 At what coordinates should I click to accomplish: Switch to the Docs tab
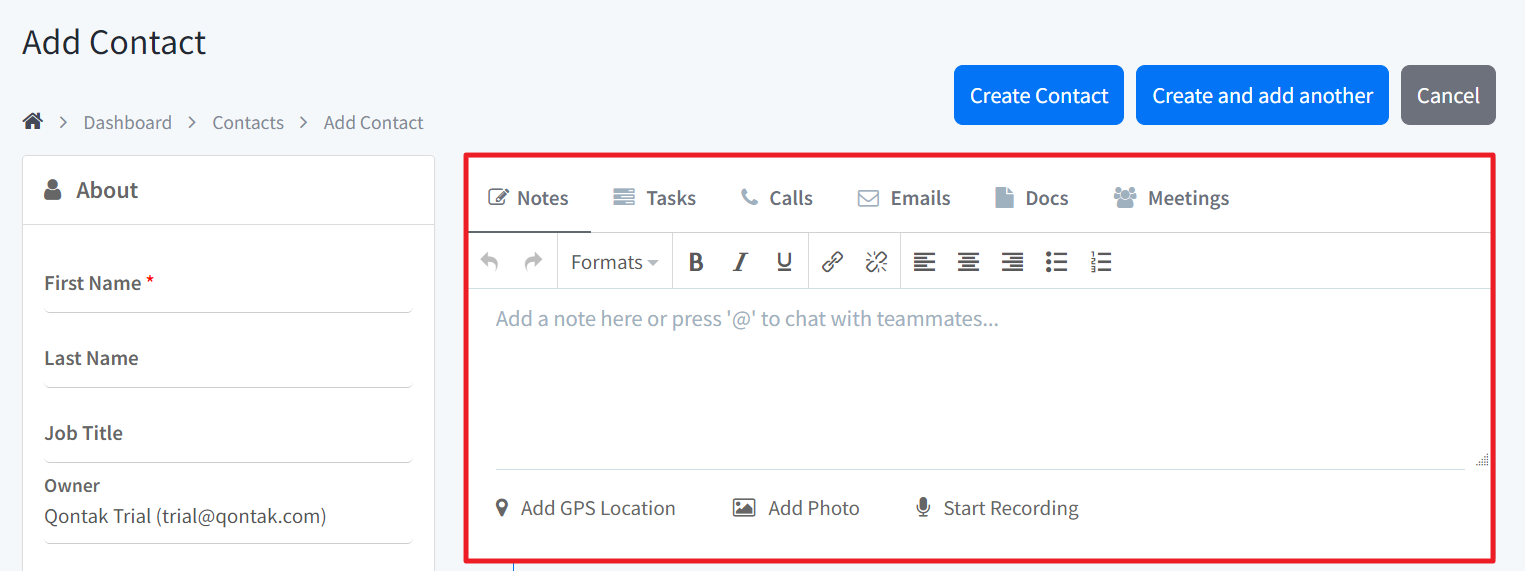tap(1032, 198)
